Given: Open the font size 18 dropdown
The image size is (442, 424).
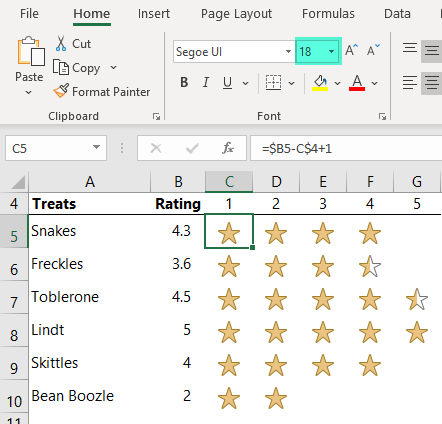Looking at the screenshot, I should 331,51.
